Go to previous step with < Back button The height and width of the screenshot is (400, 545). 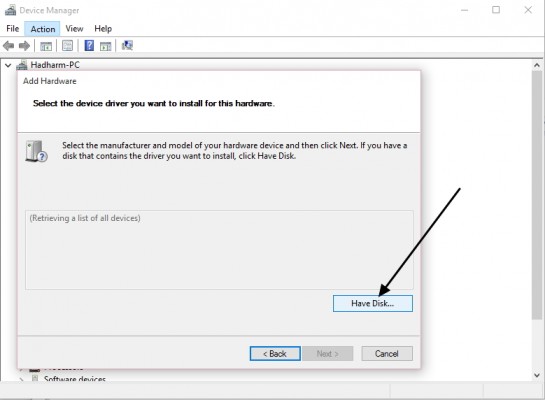(x=275, y=353)
